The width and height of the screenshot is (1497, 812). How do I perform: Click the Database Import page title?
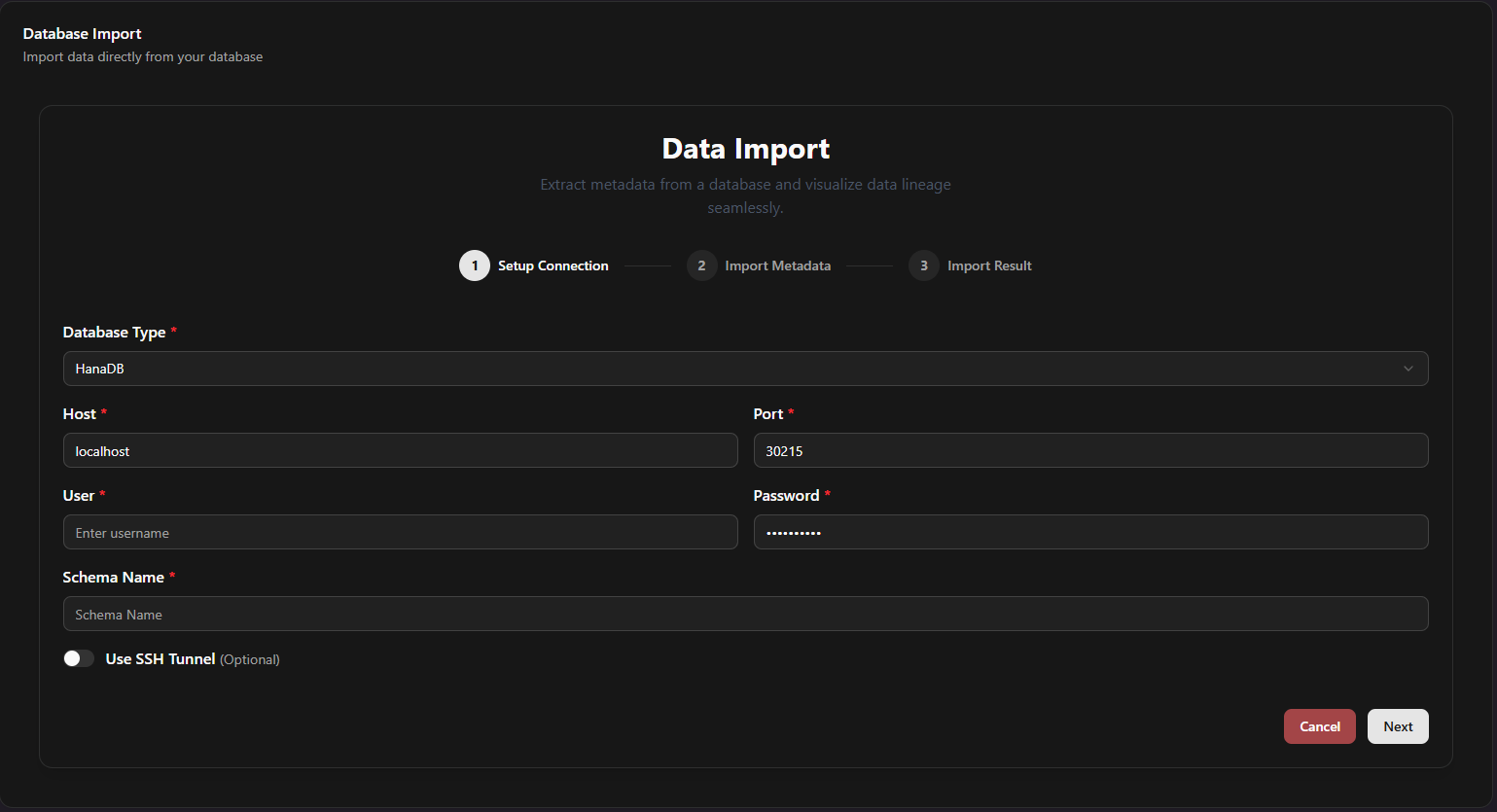[83, 34]
